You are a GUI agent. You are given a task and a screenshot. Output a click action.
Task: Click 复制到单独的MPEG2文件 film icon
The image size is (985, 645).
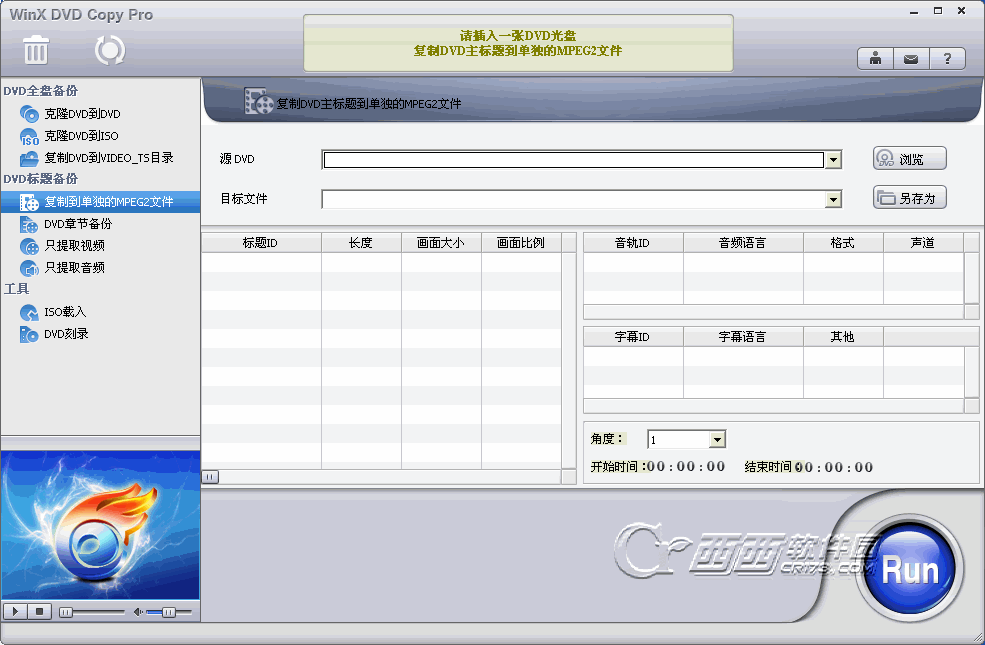[29, 202]
